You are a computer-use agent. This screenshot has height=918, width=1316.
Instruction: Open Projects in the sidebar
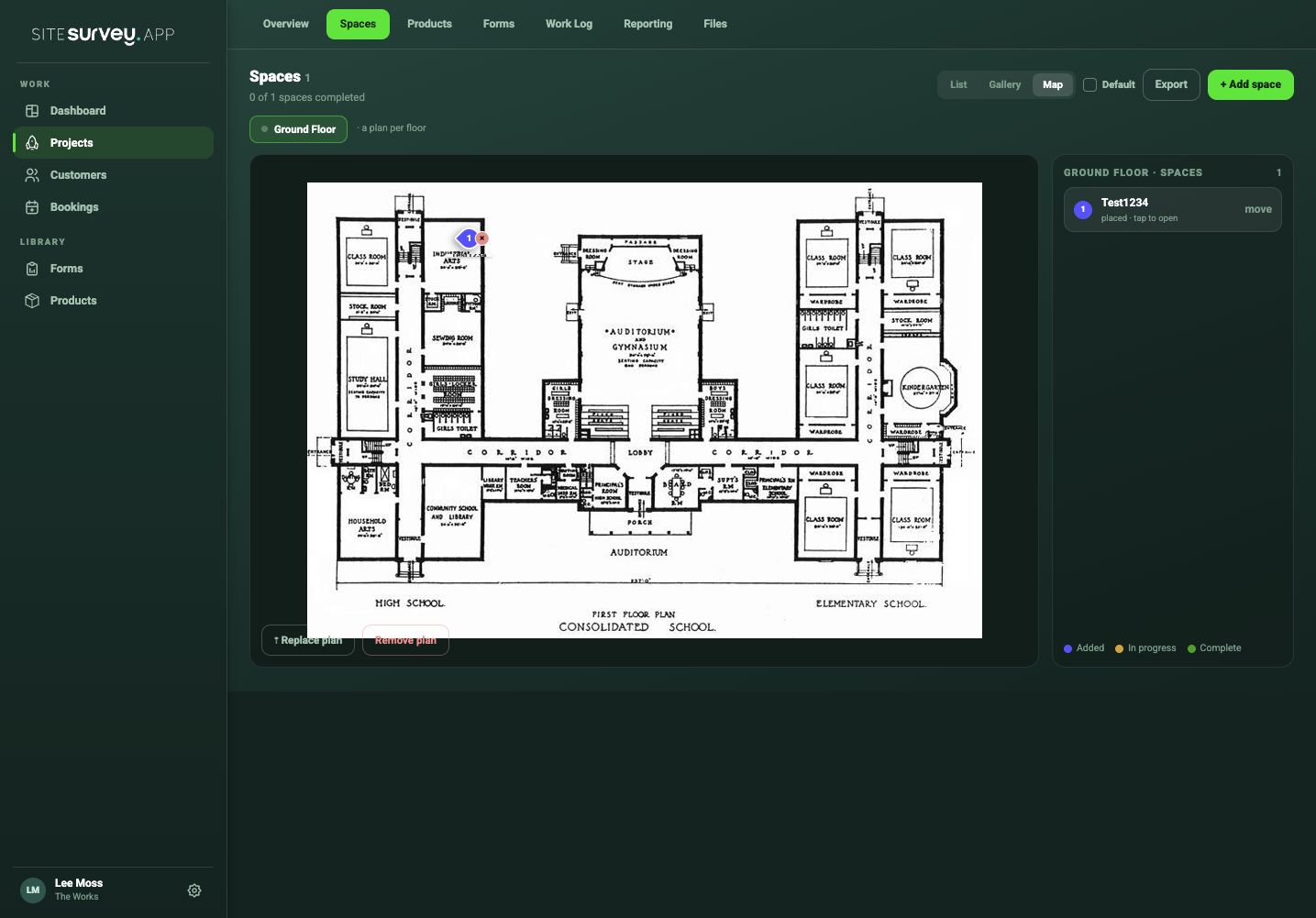[x=114, y=143]
